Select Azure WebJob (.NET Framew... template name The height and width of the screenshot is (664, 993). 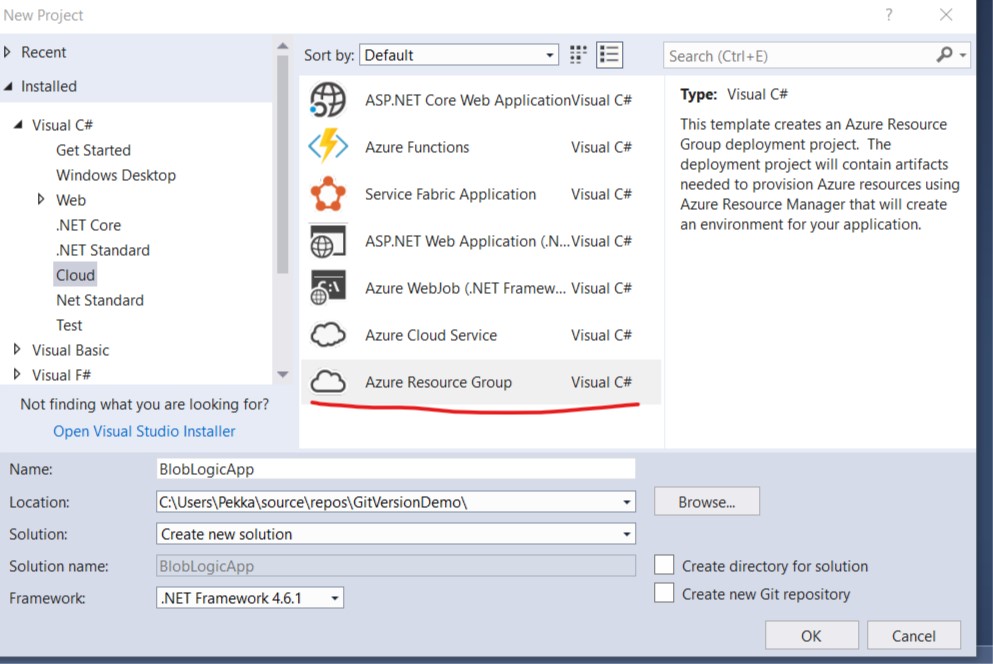[x=465, y=288]
